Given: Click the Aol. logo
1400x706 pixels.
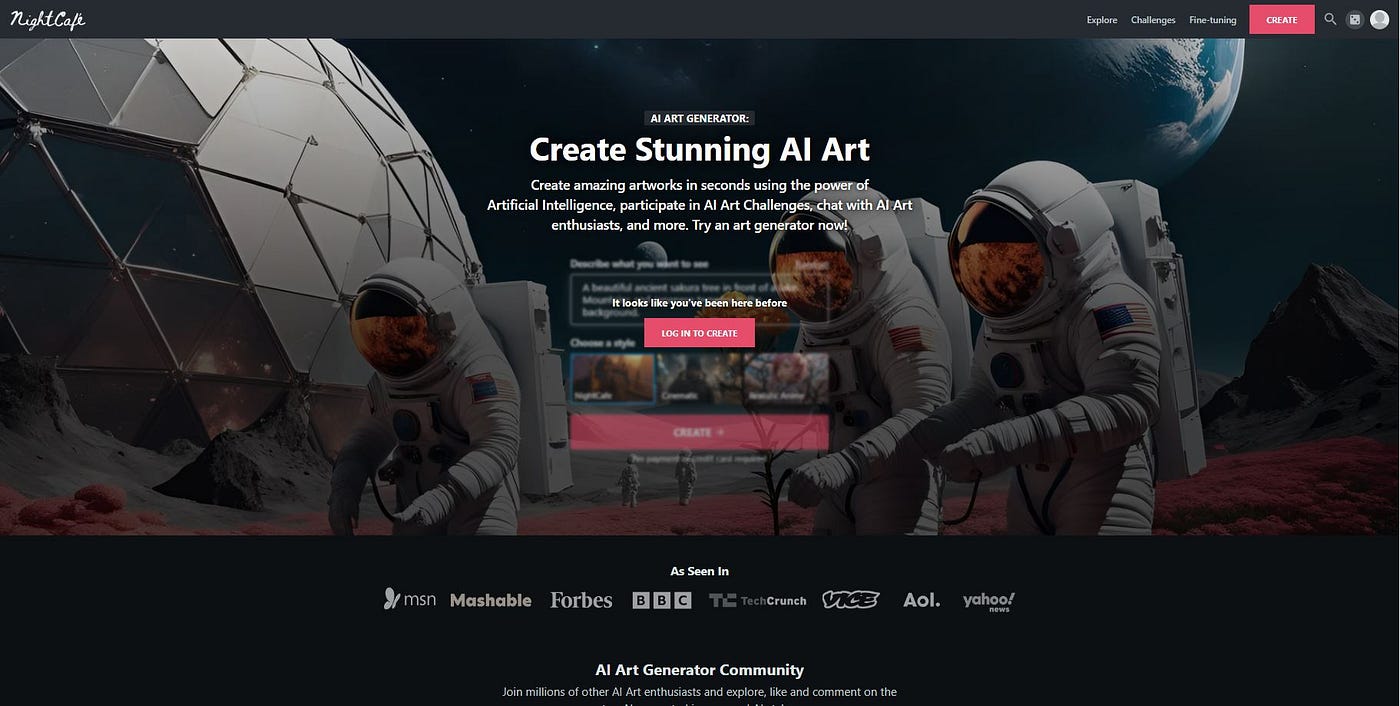Looking at the screenshot, I should [x=921, y=600].
